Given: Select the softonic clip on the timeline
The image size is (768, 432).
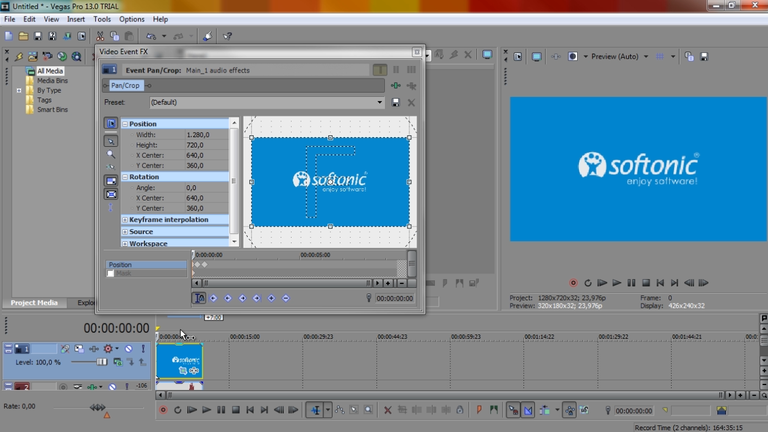Looking at the screenshot, I should pyautogui.click(x=180, y=361).
